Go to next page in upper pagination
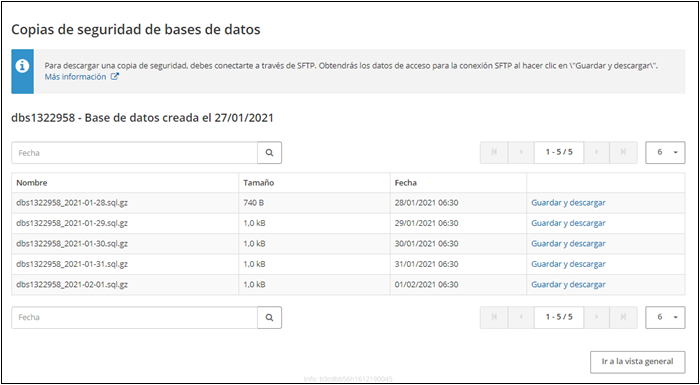The width and height of the screenshot is (700, 385). tap(597, 153)
